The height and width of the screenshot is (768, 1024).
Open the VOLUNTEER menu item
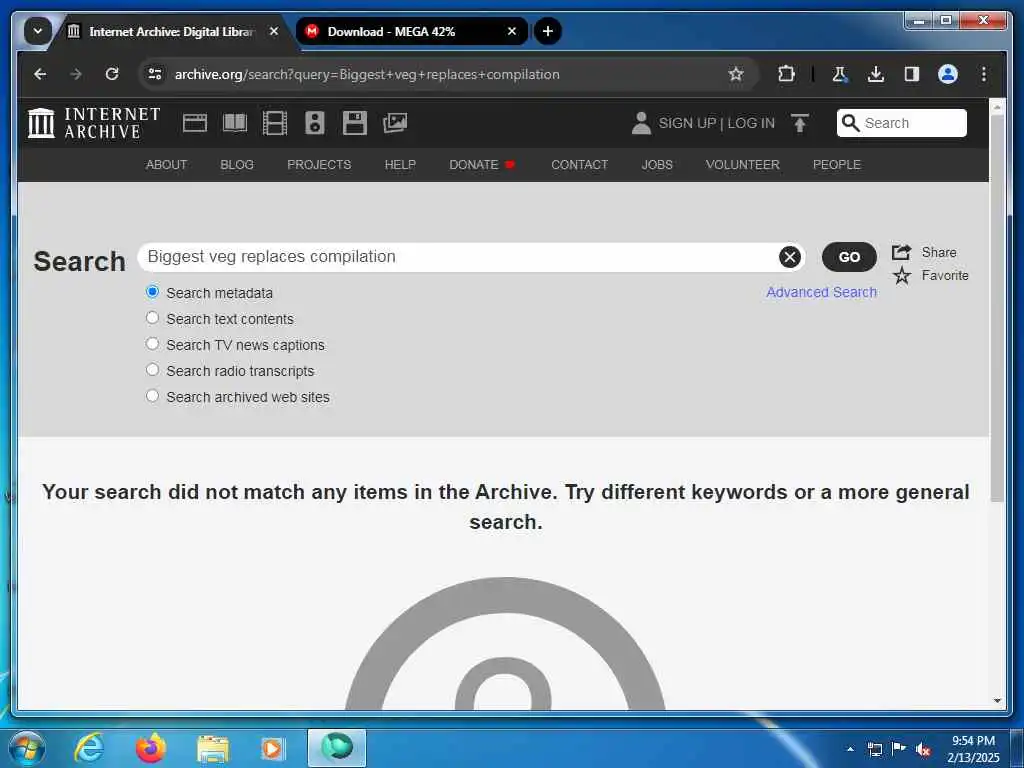[x=743, y=165]
